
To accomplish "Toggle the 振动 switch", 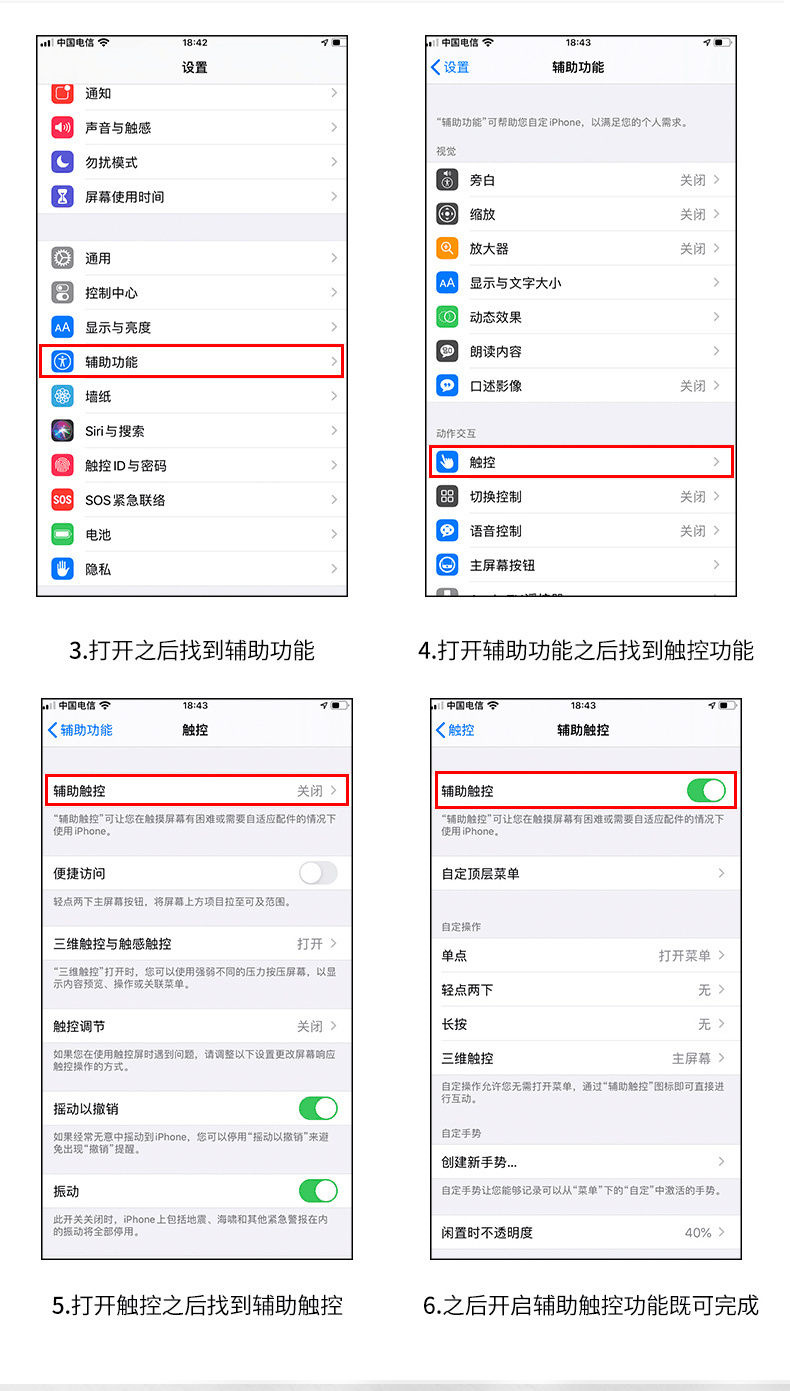I will click(x=318, y=1191).
